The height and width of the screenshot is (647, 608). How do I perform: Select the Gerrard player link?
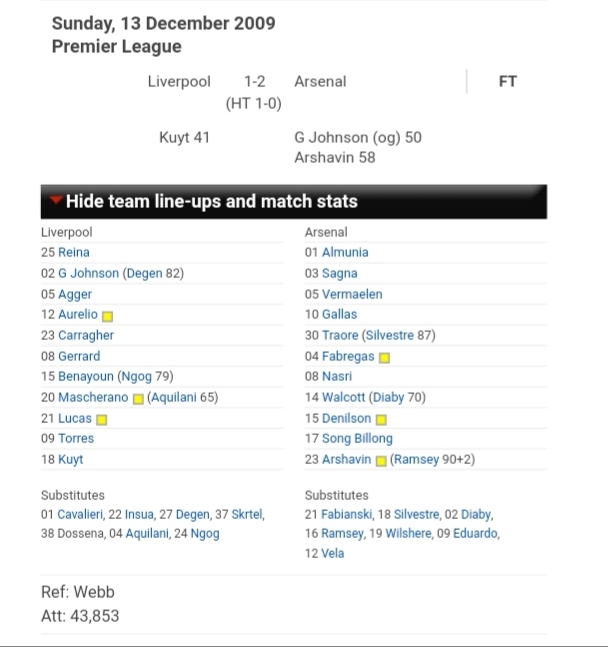point(79,357)
